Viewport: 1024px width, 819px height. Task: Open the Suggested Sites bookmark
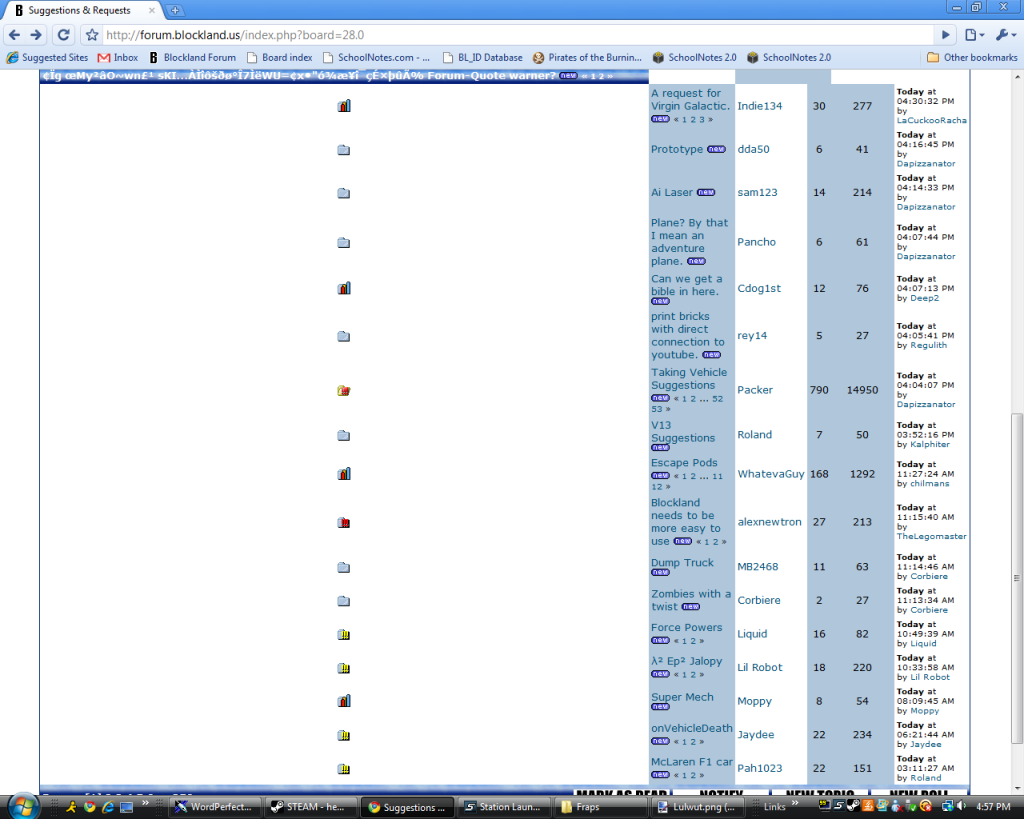tap(47, 57)
